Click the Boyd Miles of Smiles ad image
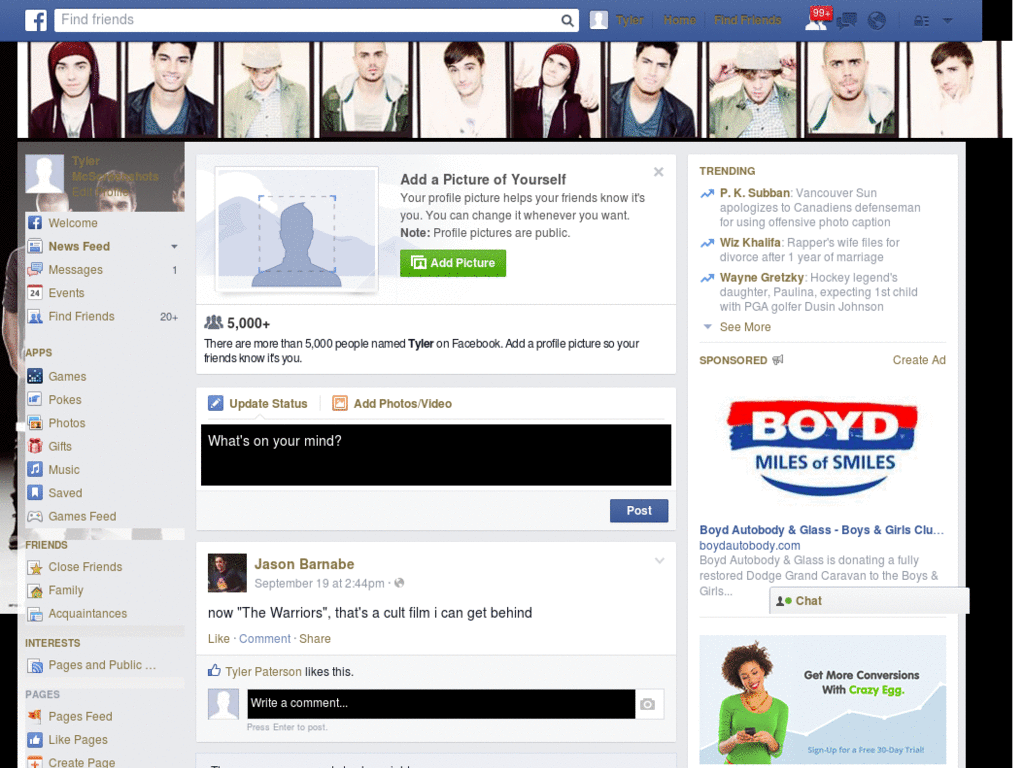 [822, 447]
